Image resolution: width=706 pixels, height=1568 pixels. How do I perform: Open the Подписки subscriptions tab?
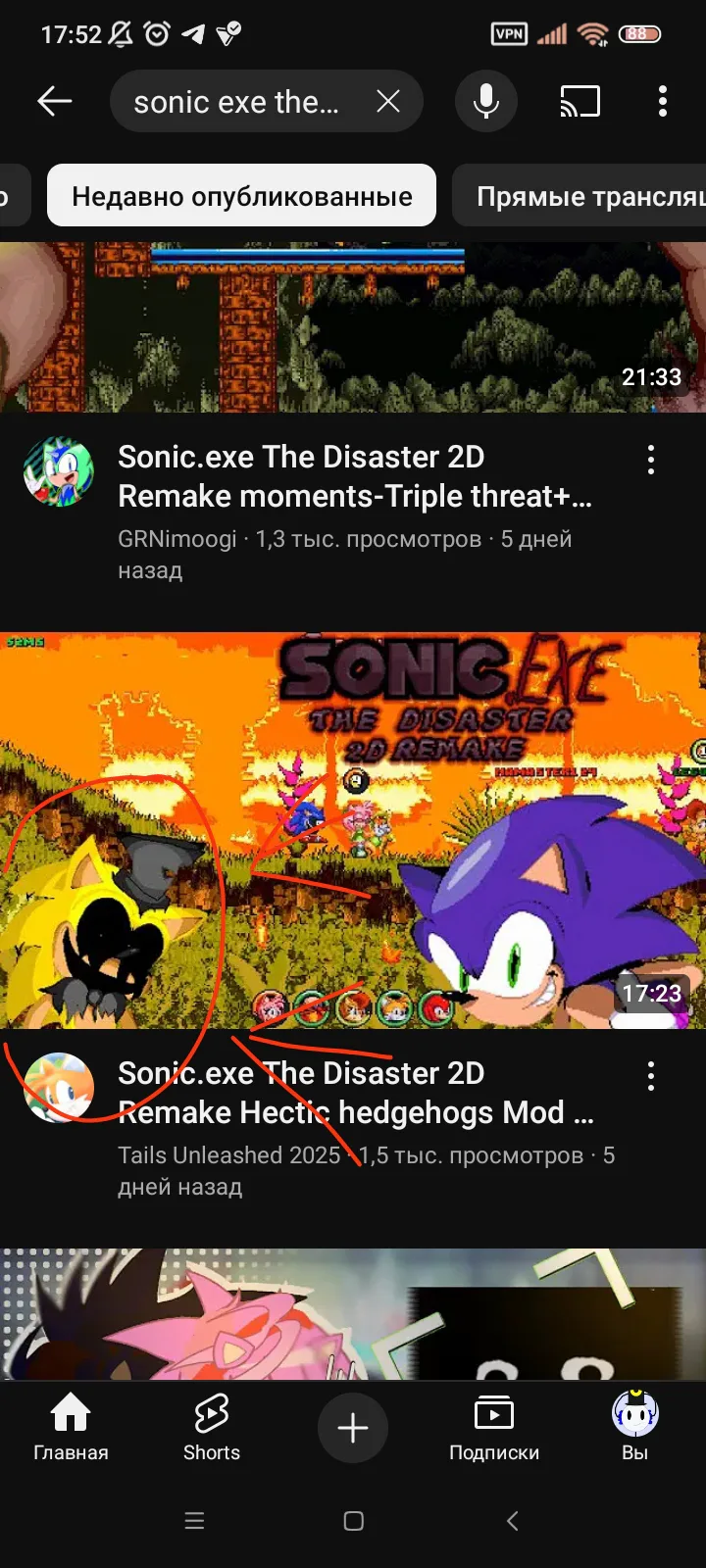tap(494, 1427)
